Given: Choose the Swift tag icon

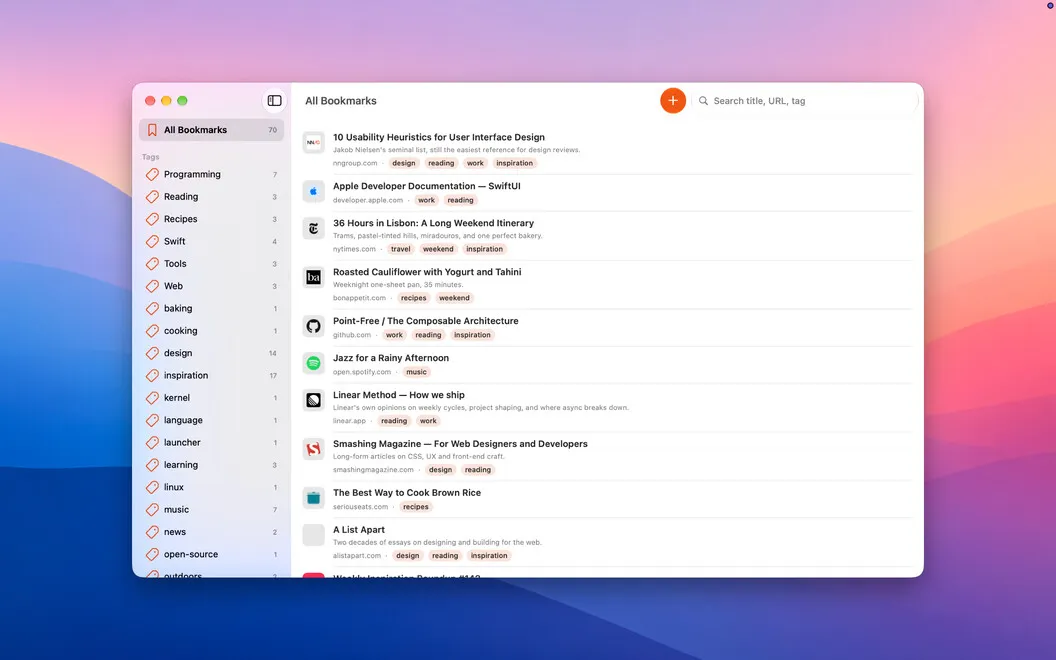Looking at the screenshot, I should pos(152,241).
